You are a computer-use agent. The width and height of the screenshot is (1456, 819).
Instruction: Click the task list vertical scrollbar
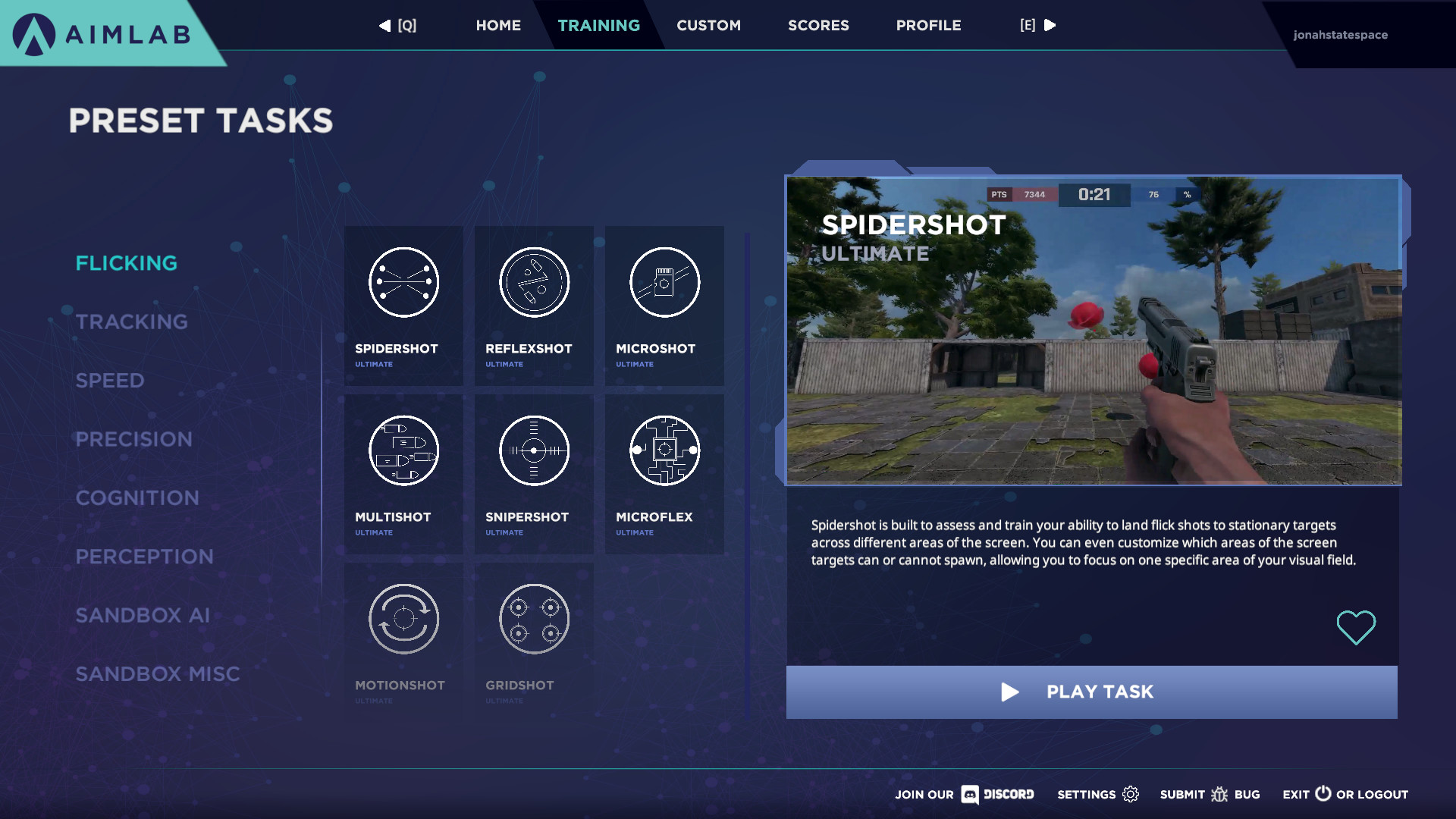pos(747,475)
